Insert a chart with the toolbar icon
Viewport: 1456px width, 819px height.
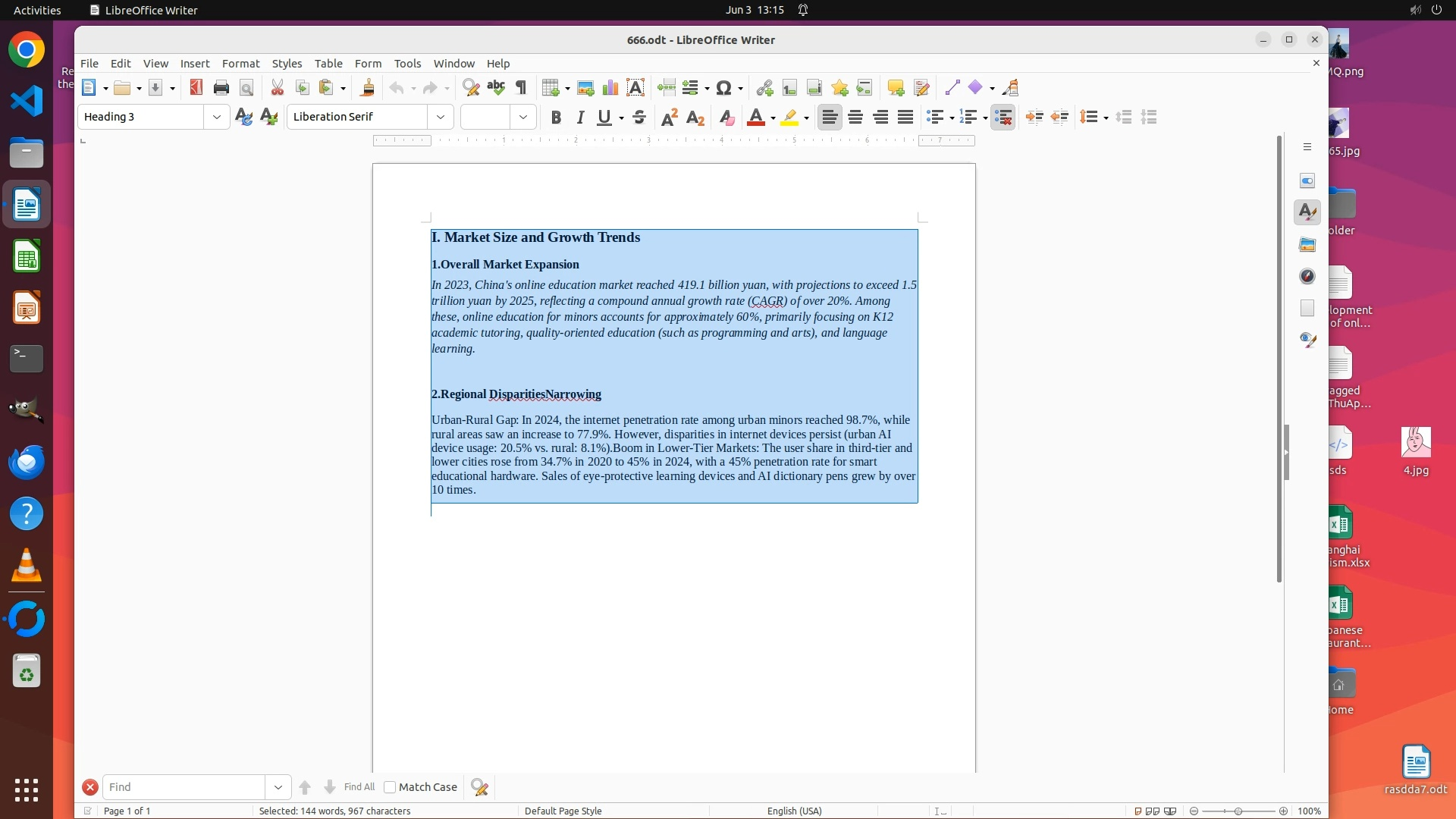[610, 88]
